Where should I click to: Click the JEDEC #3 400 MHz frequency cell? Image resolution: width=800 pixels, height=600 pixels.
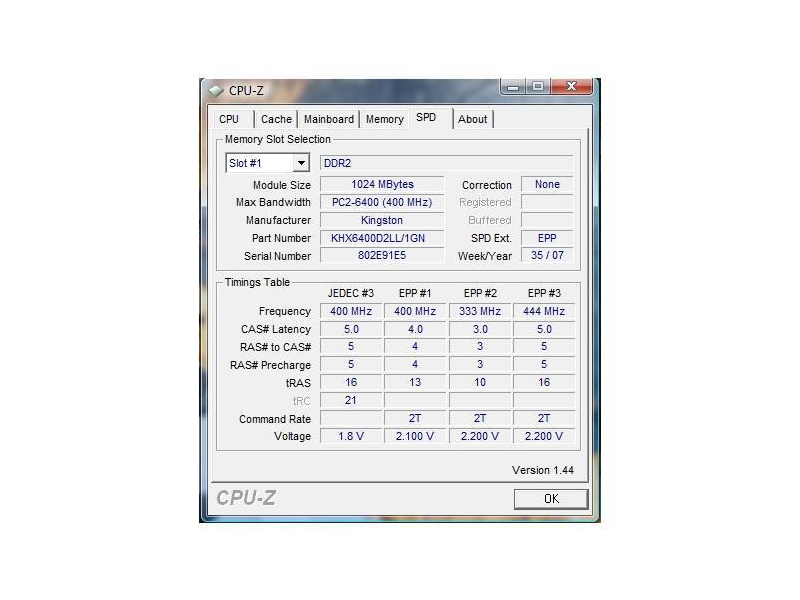click(351, 311)
